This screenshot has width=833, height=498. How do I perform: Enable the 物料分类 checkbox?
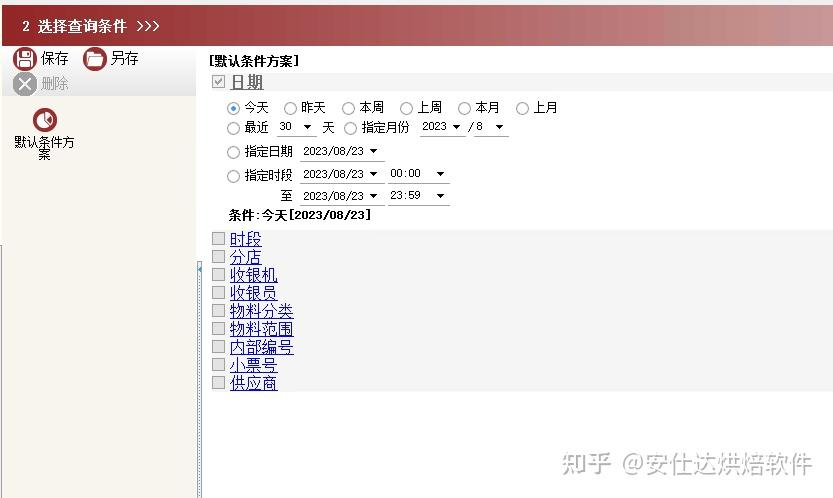218,310
